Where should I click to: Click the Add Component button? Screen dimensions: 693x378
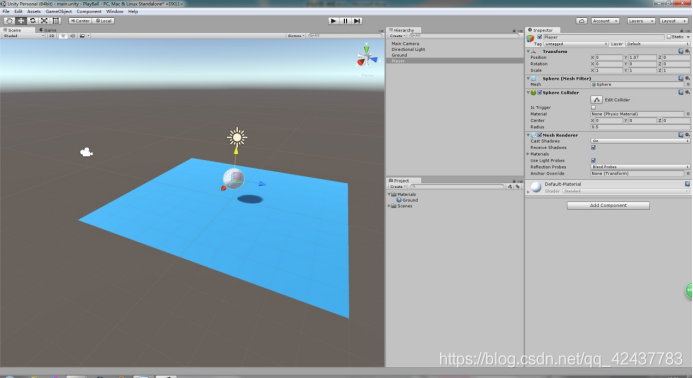click(608, 206)
